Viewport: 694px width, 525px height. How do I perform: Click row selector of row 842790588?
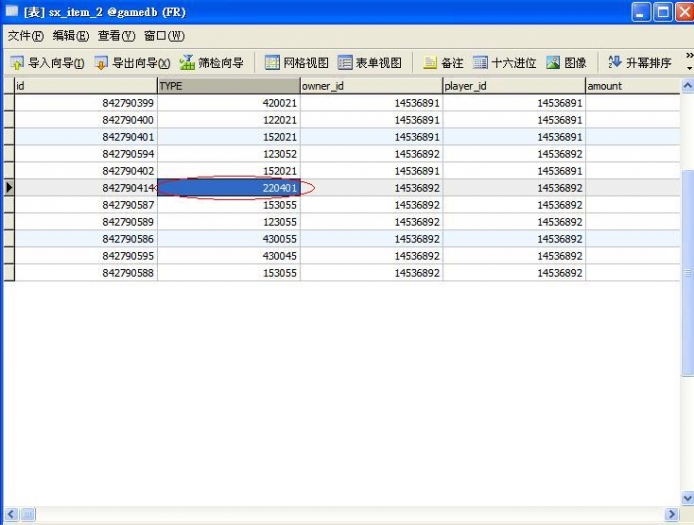coord(9,273)
